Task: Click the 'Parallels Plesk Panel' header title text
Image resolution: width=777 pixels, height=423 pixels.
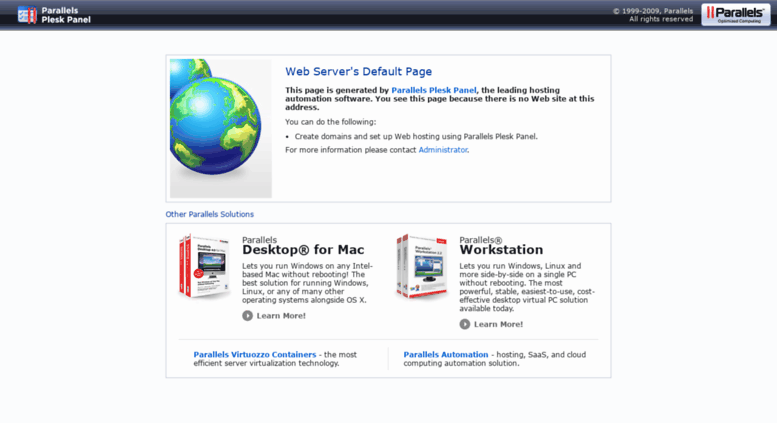Action: [x=66, y=15]
